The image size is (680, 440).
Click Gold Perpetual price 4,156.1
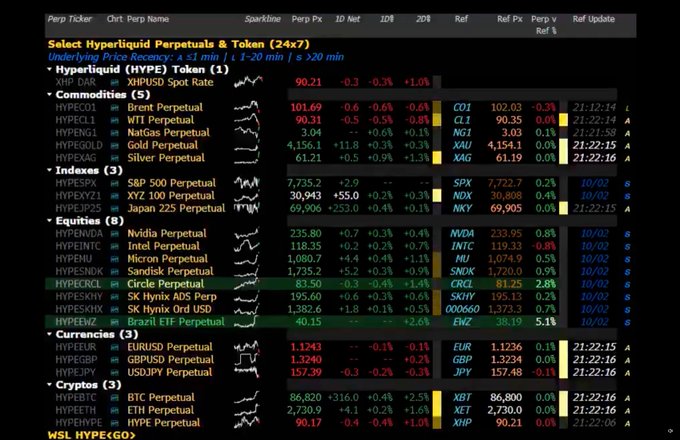pyautogui.click(x=304, y=145)
